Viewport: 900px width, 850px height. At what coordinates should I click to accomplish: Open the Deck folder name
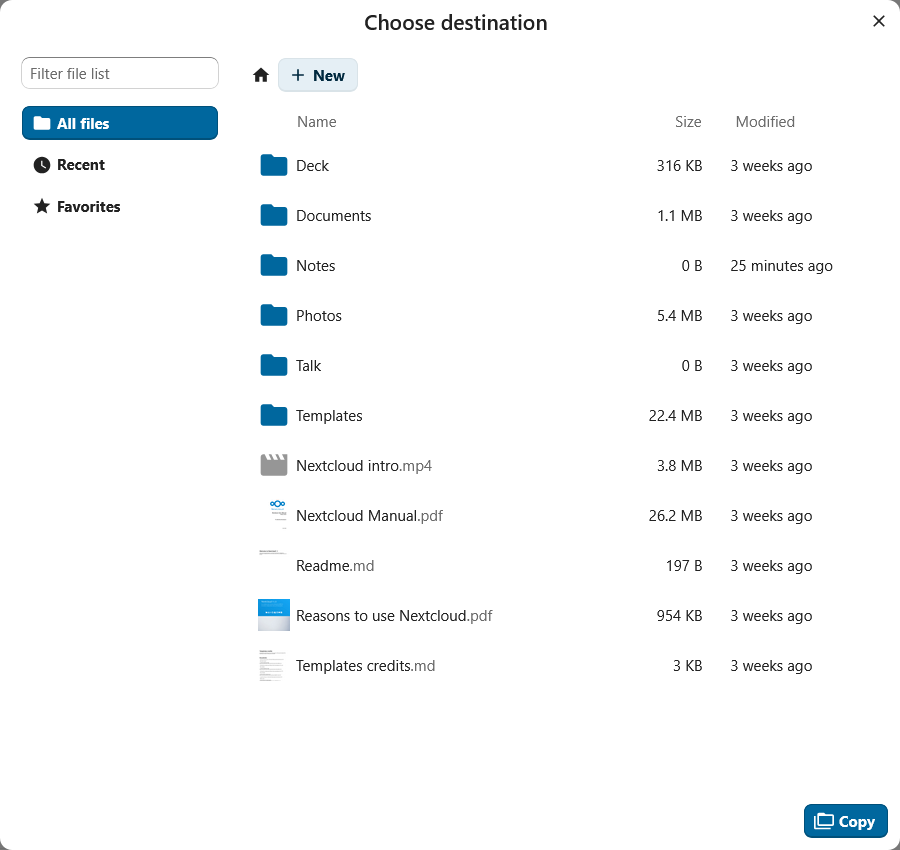tap(312, 166)
